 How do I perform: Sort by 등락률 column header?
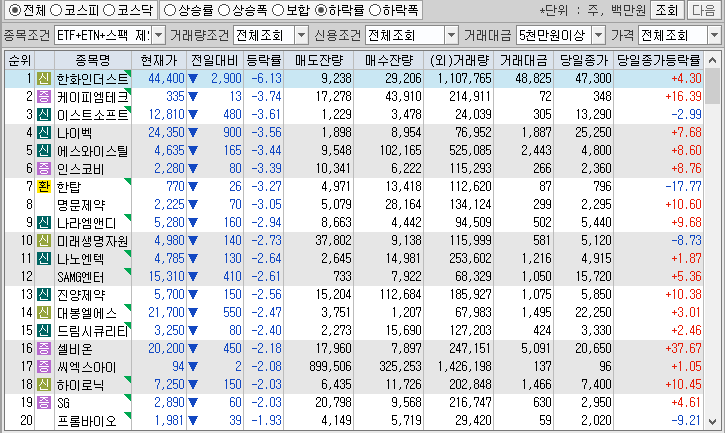(x=264, y=60)
